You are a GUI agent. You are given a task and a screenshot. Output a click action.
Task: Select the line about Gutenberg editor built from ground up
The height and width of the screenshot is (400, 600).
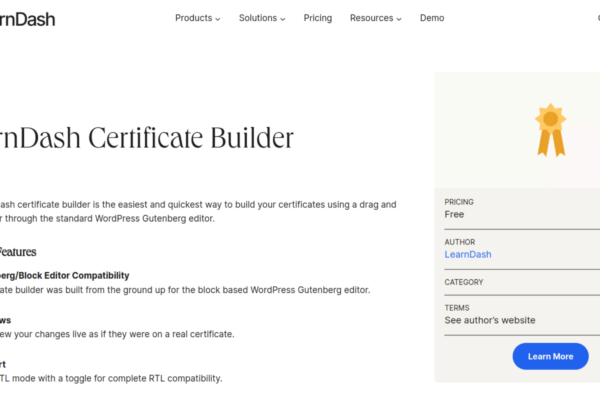click(x=185, y=290)
